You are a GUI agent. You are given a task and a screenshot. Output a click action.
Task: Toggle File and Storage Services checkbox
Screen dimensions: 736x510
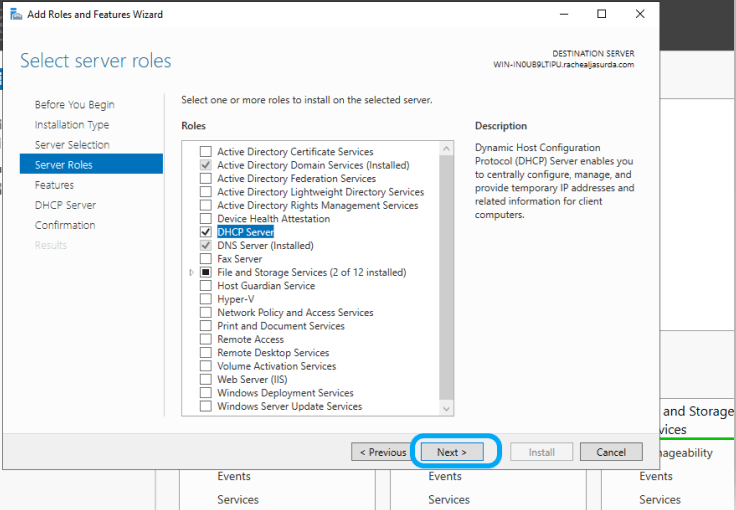tap(206, 272)
